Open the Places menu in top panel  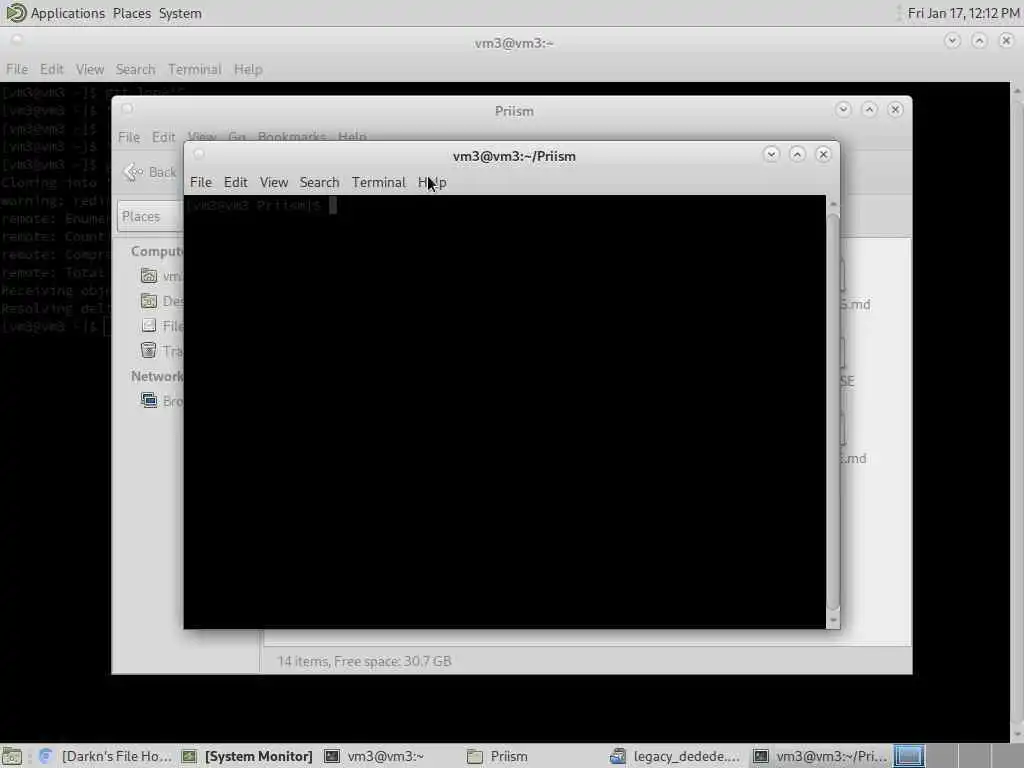tap(131, 13)
